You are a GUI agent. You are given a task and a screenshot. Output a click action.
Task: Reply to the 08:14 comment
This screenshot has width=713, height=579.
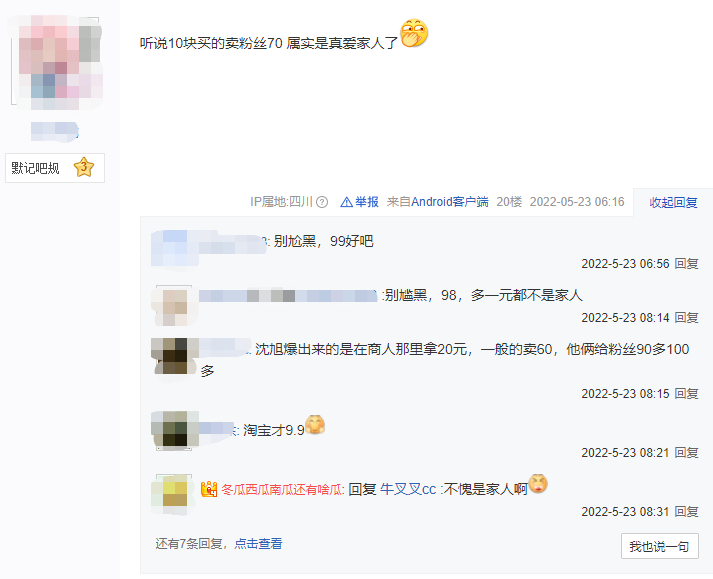pyautogui.click(x=686, y=317)
